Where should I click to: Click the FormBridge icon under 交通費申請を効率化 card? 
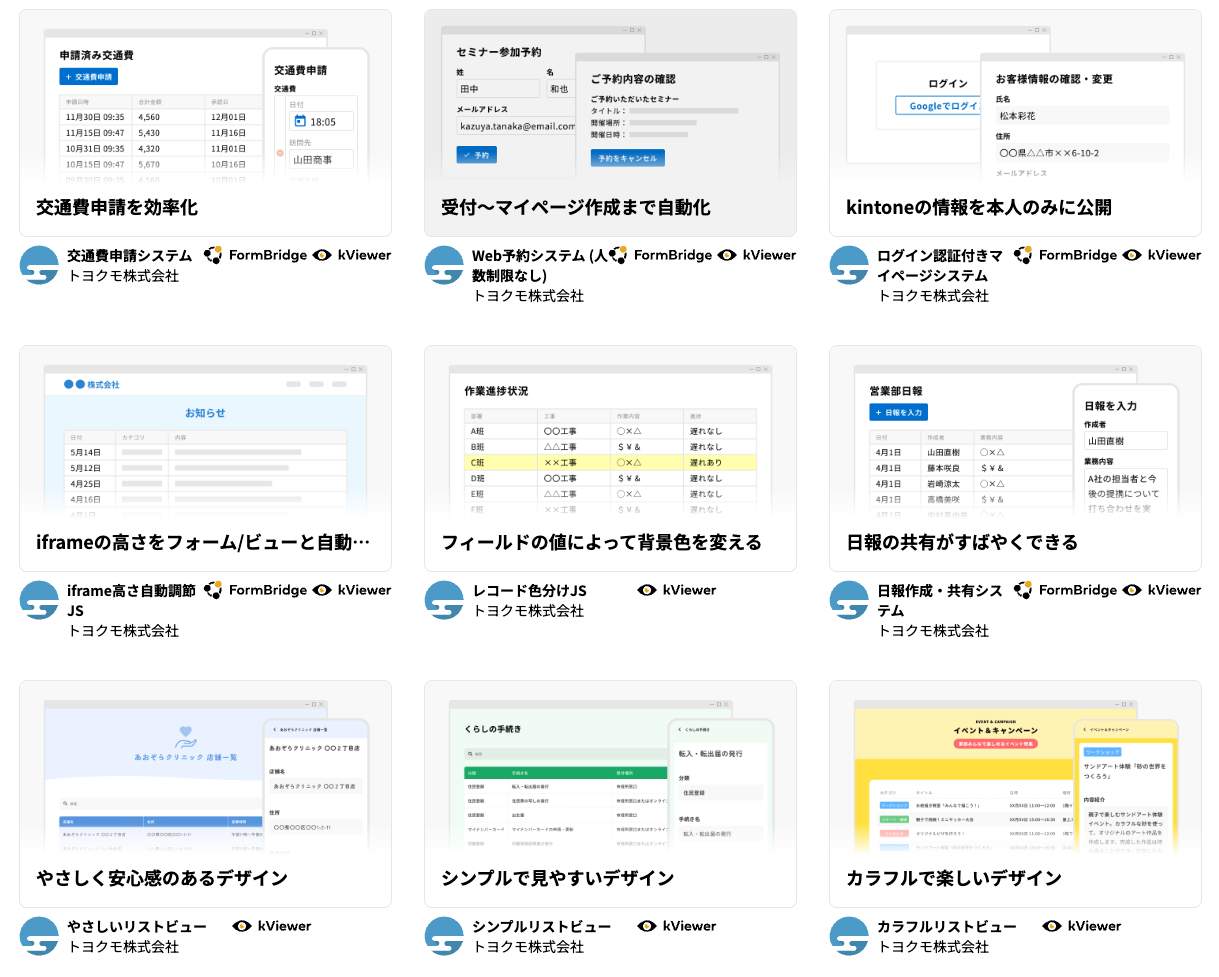pyautogui.click(x=213, y=255)
